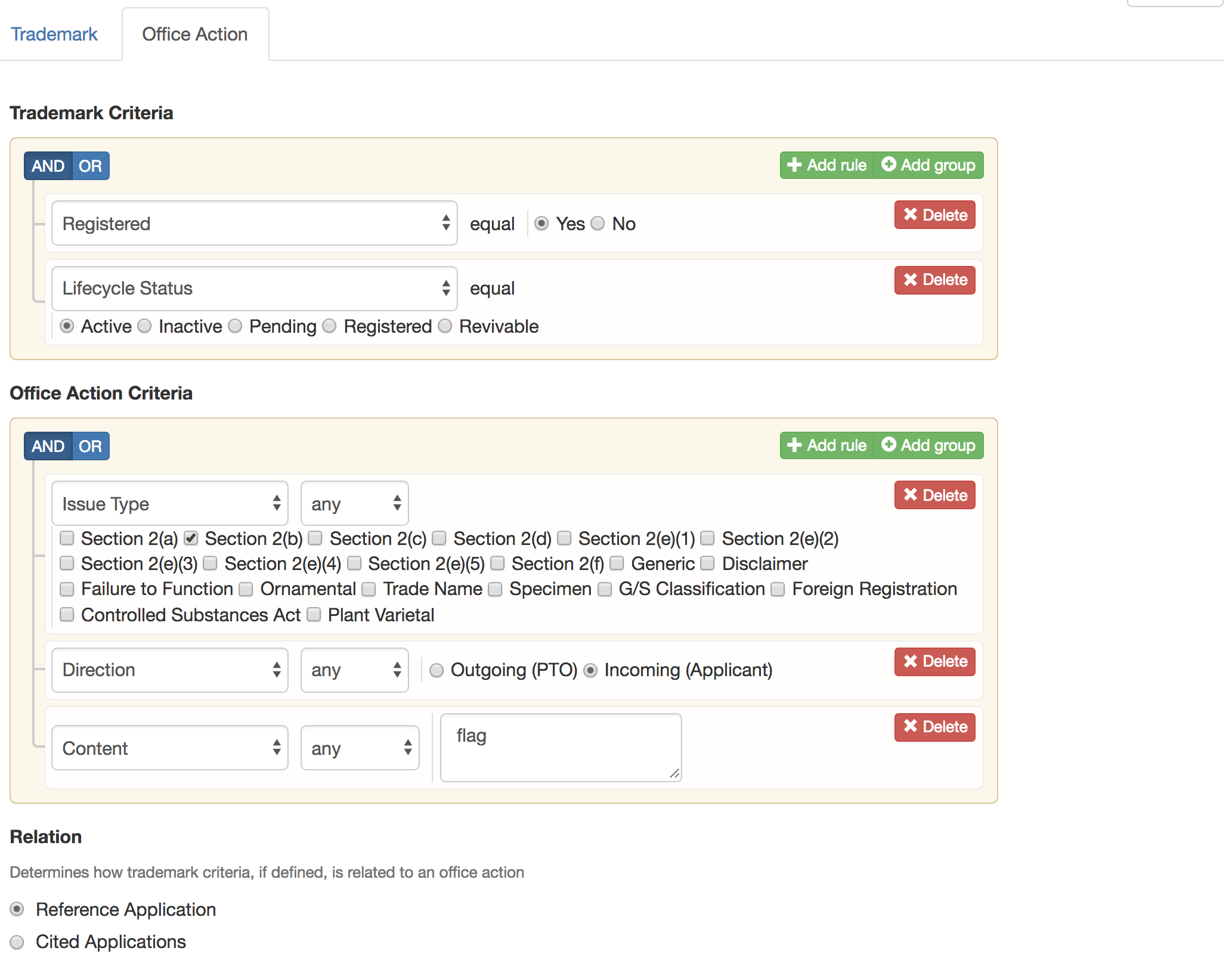1232x960 pixels.
Task: Click the Content text area containing flag
Action: click(x=561, y=748)
